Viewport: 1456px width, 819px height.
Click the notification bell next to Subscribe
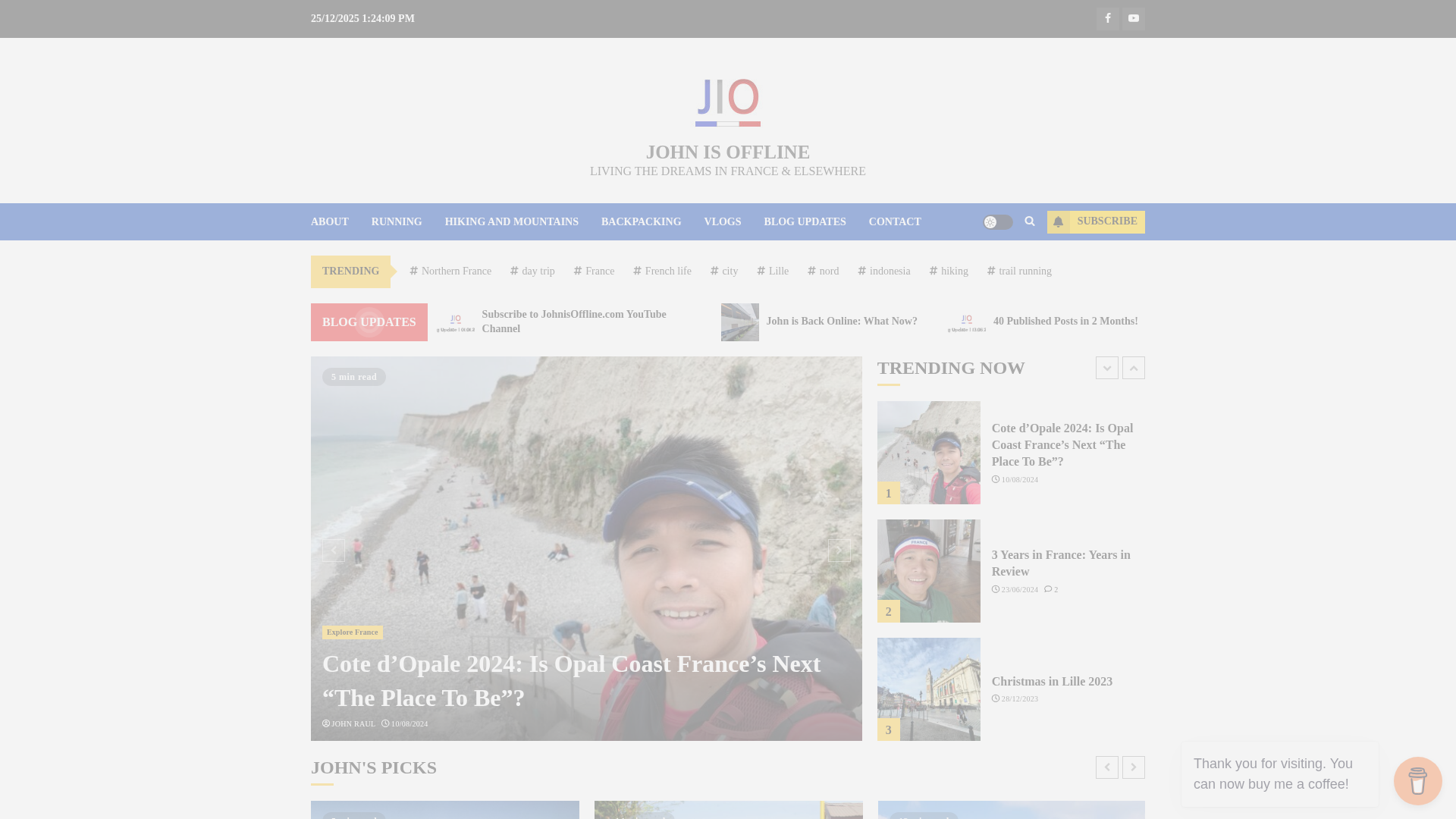tap(1059, 221)
